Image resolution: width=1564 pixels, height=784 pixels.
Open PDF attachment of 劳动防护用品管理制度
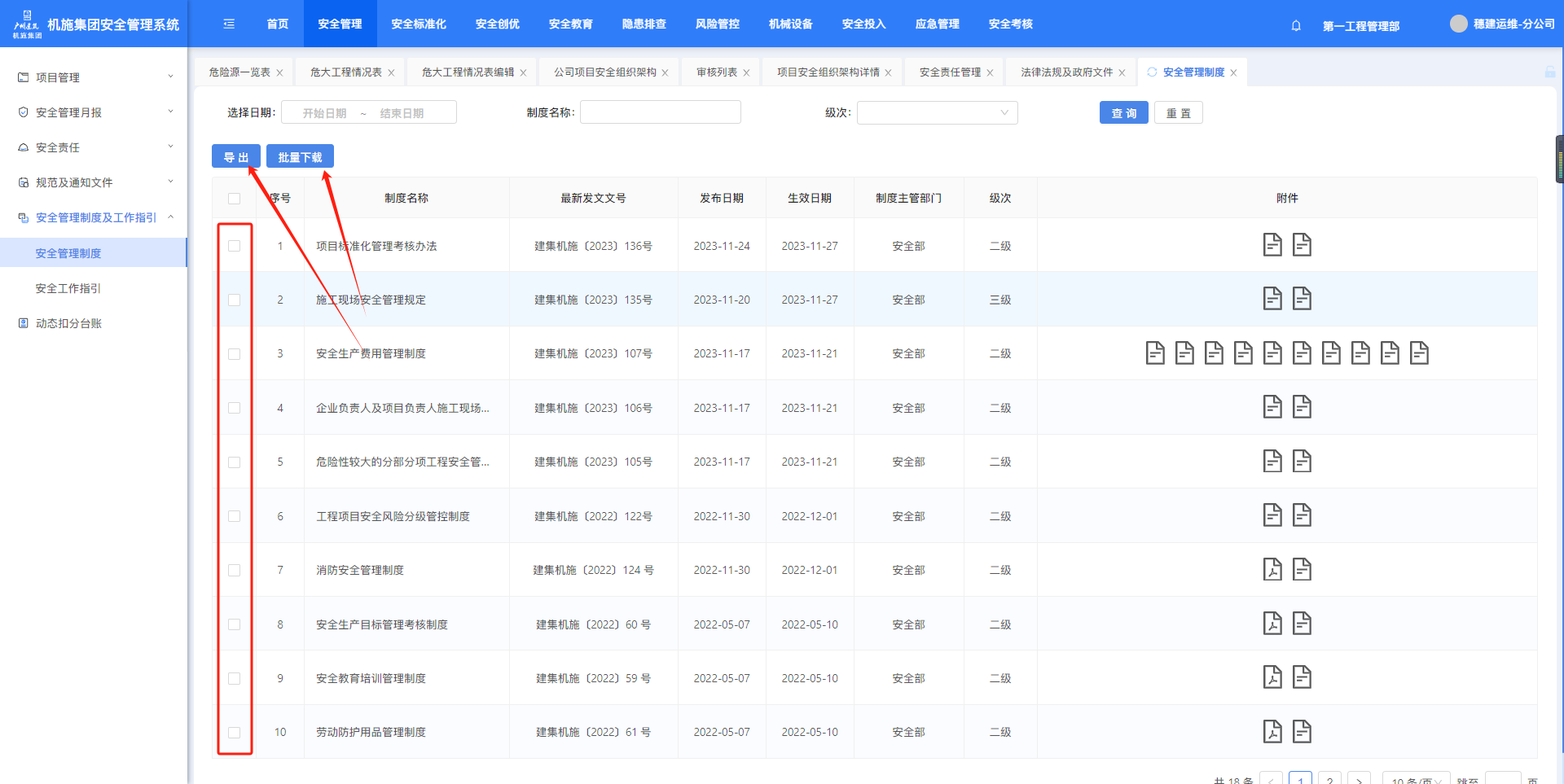(x=1272, y=731)
